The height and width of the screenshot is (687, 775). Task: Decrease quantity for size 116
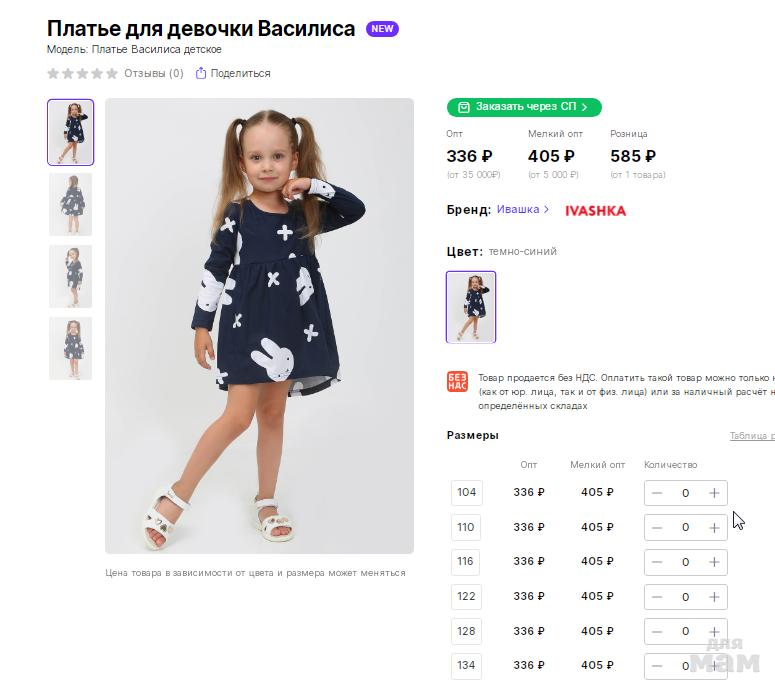[x=657, y=562]
